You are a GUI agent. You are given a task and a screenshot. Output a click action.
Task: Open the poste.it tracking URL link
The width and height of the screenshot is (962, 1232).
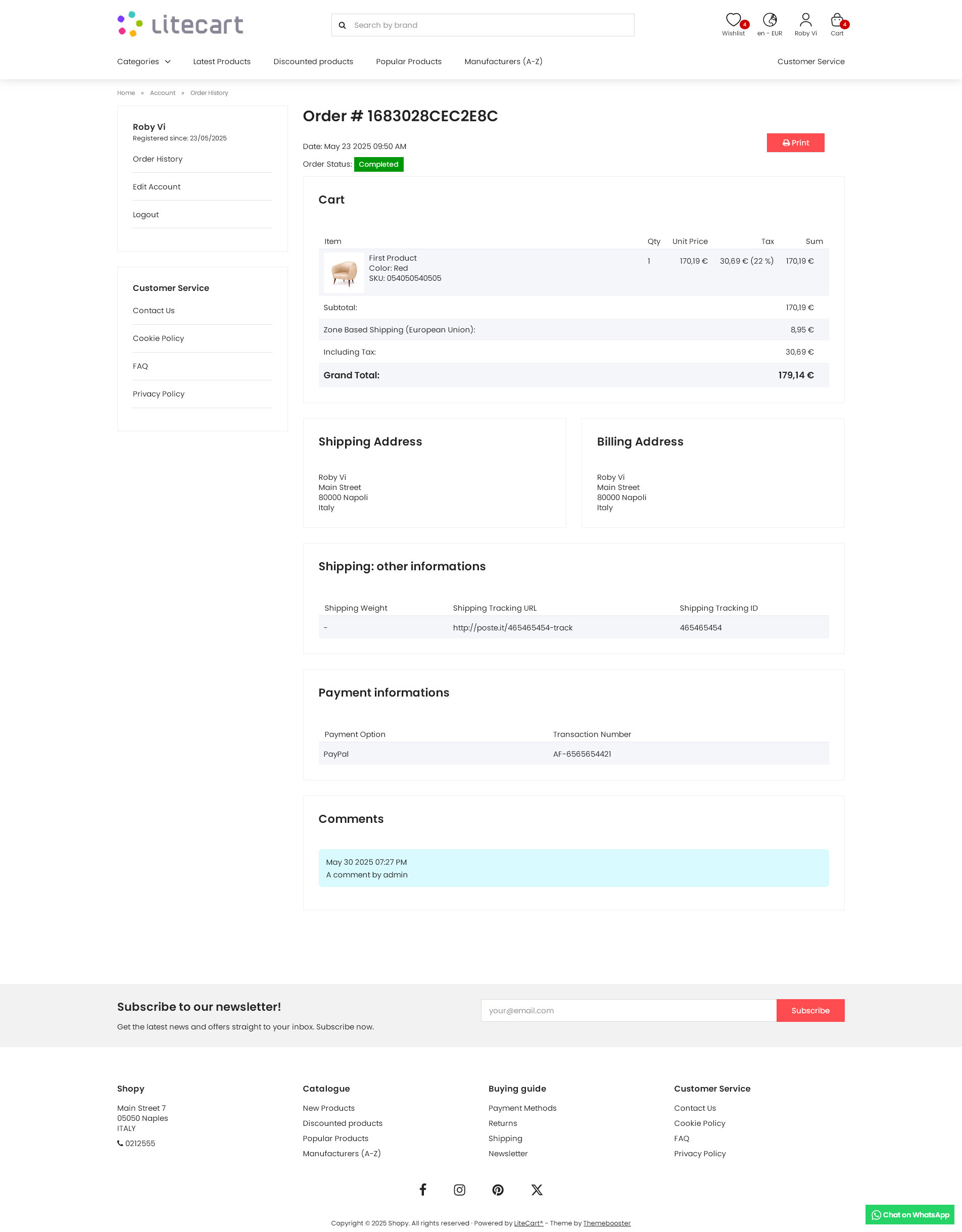[512, 628]
